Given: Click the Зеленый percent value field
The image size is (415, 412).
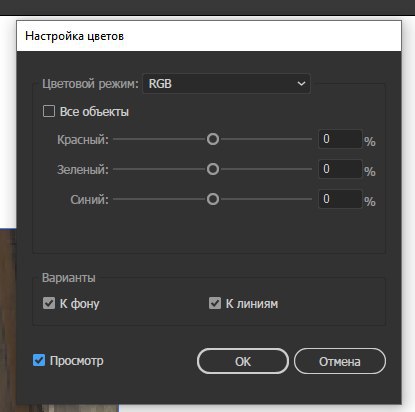Looking at the screenshot, I should (340, 169).
